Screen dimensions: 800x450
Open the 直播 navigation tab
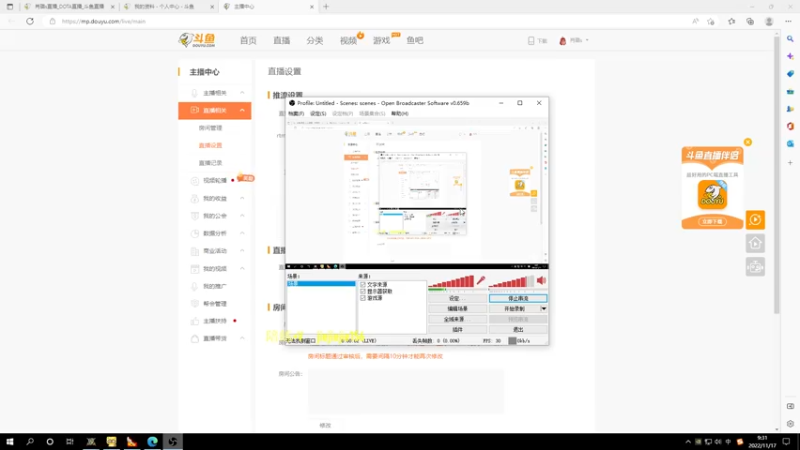pyautogui.click(x=281, y=40)
